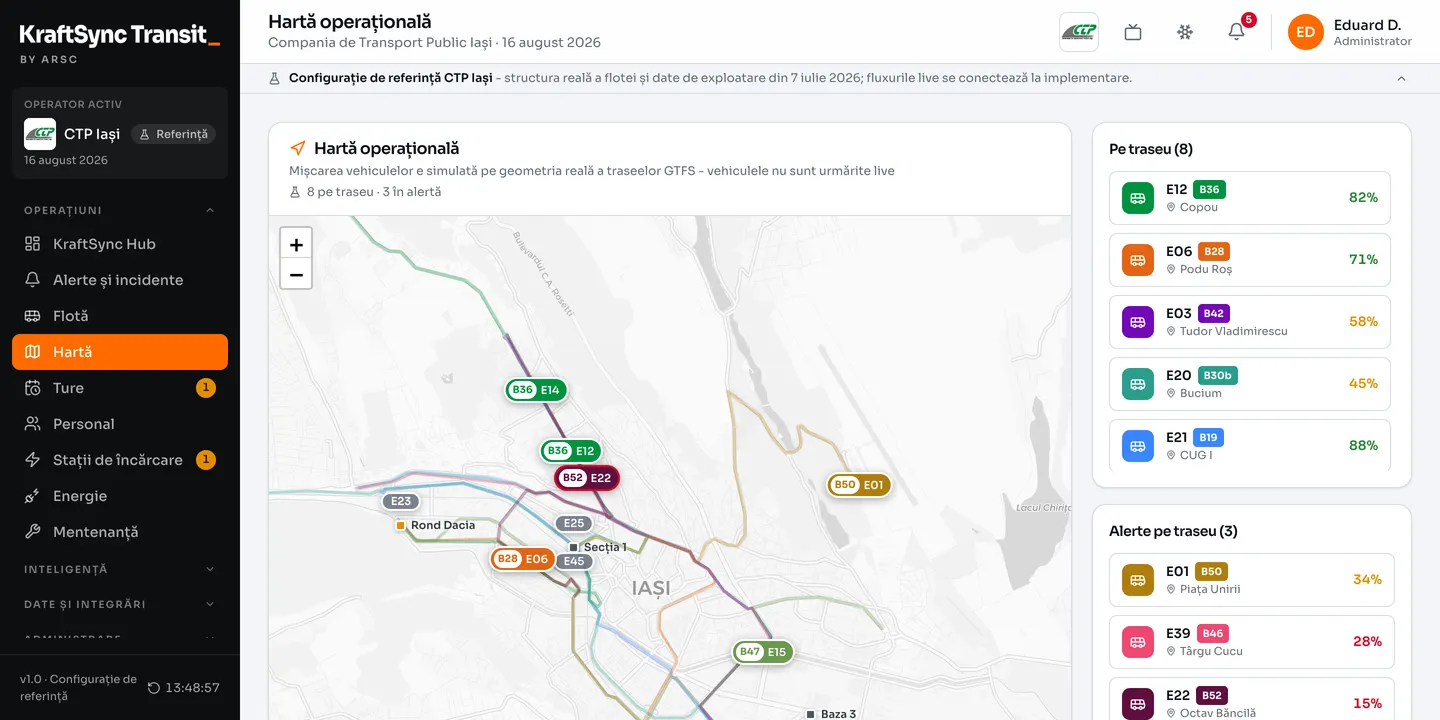Image resolution: width=1440 pixels, height=720 pixels.
Task: Open vehicle E12 Copou card
Action: click(1250, 198)
